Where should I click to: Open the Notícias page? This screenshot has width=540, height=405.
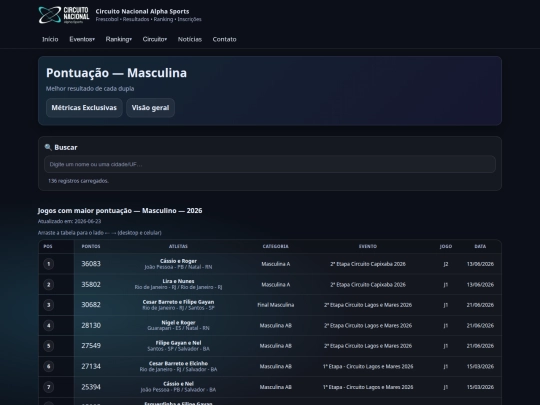point(190,39)
